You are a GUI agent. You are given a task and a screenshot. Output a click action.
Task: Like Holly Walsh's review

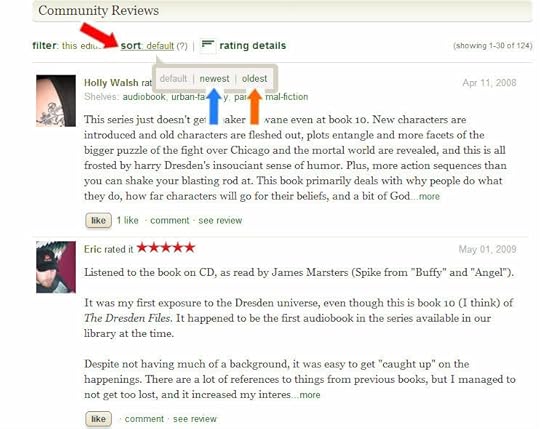pyautogui.click(x=98, y=220)
